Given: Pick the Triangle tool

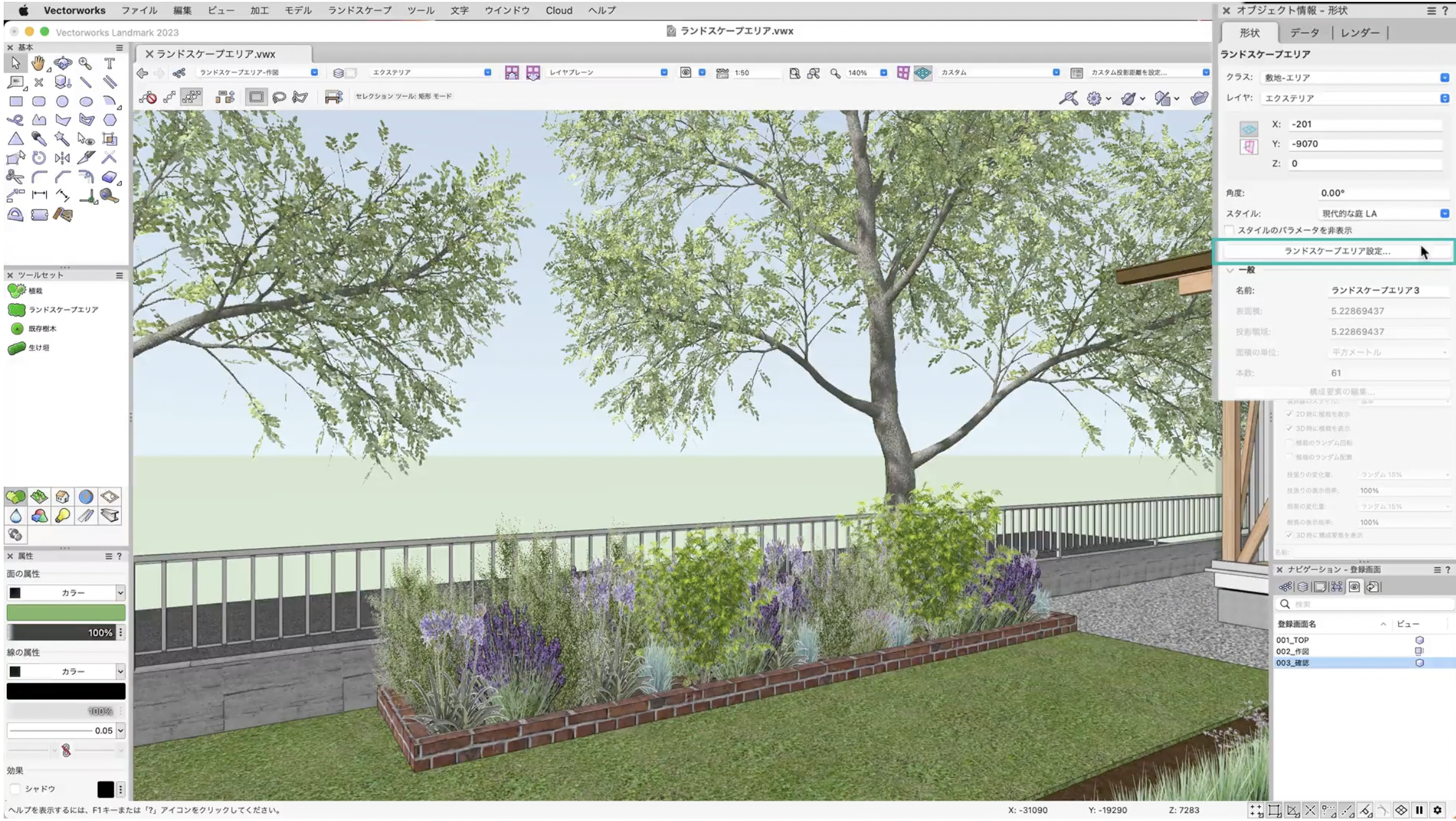Looking at the screenshot, I should pyautogui.click(x=15, y=139).
